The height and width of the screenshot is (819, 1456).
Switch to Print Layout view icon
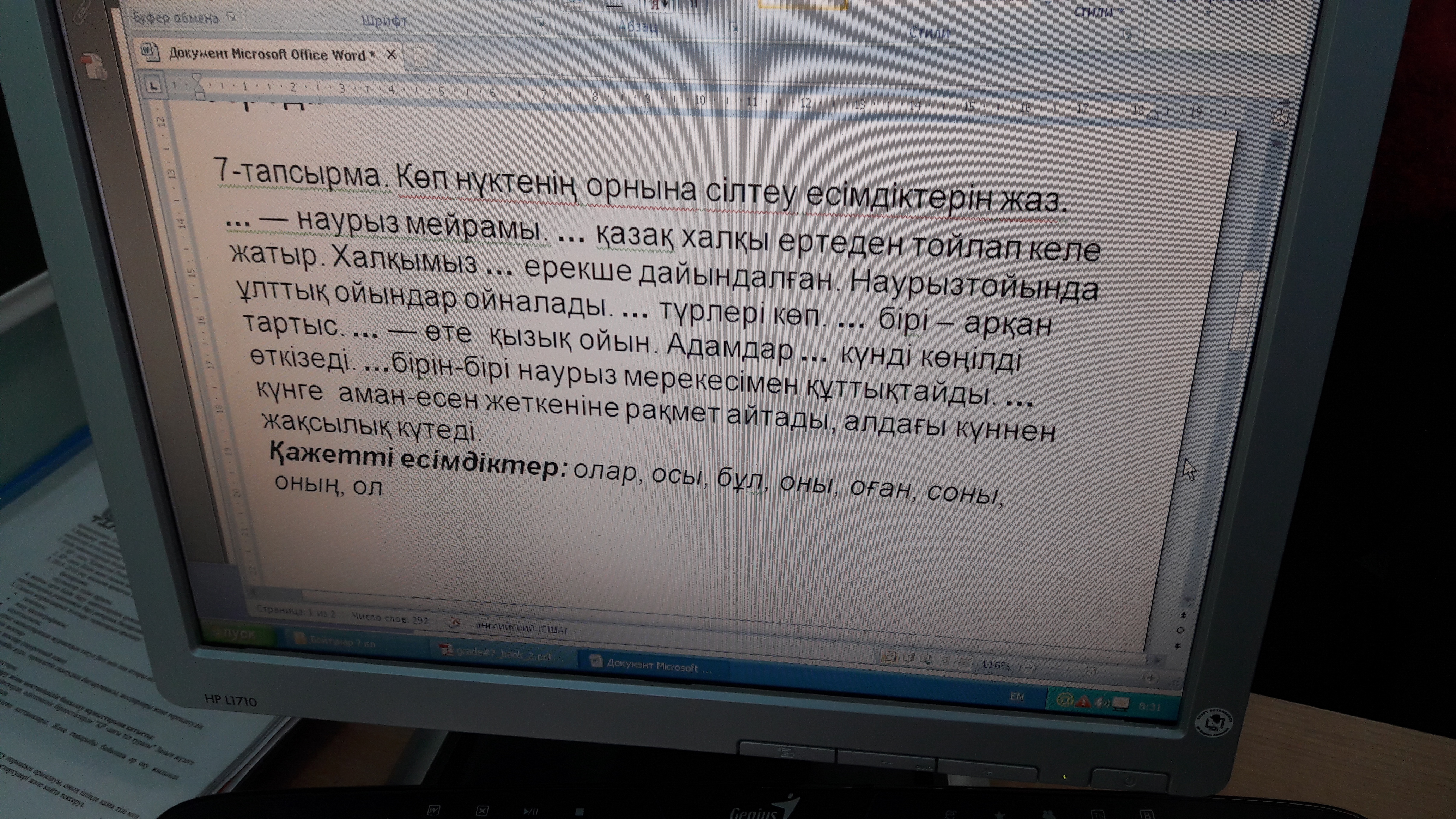(890, 657)
